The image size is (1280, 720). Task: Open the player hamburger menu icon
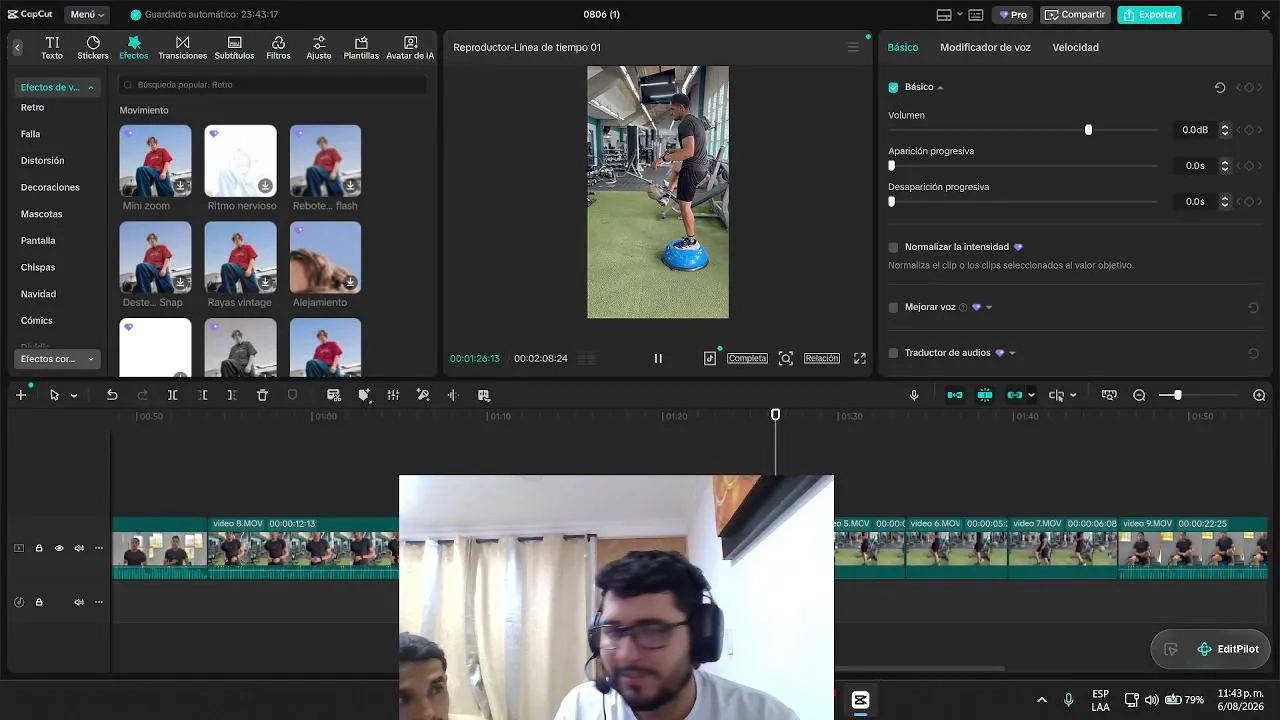tap(853, 47)
